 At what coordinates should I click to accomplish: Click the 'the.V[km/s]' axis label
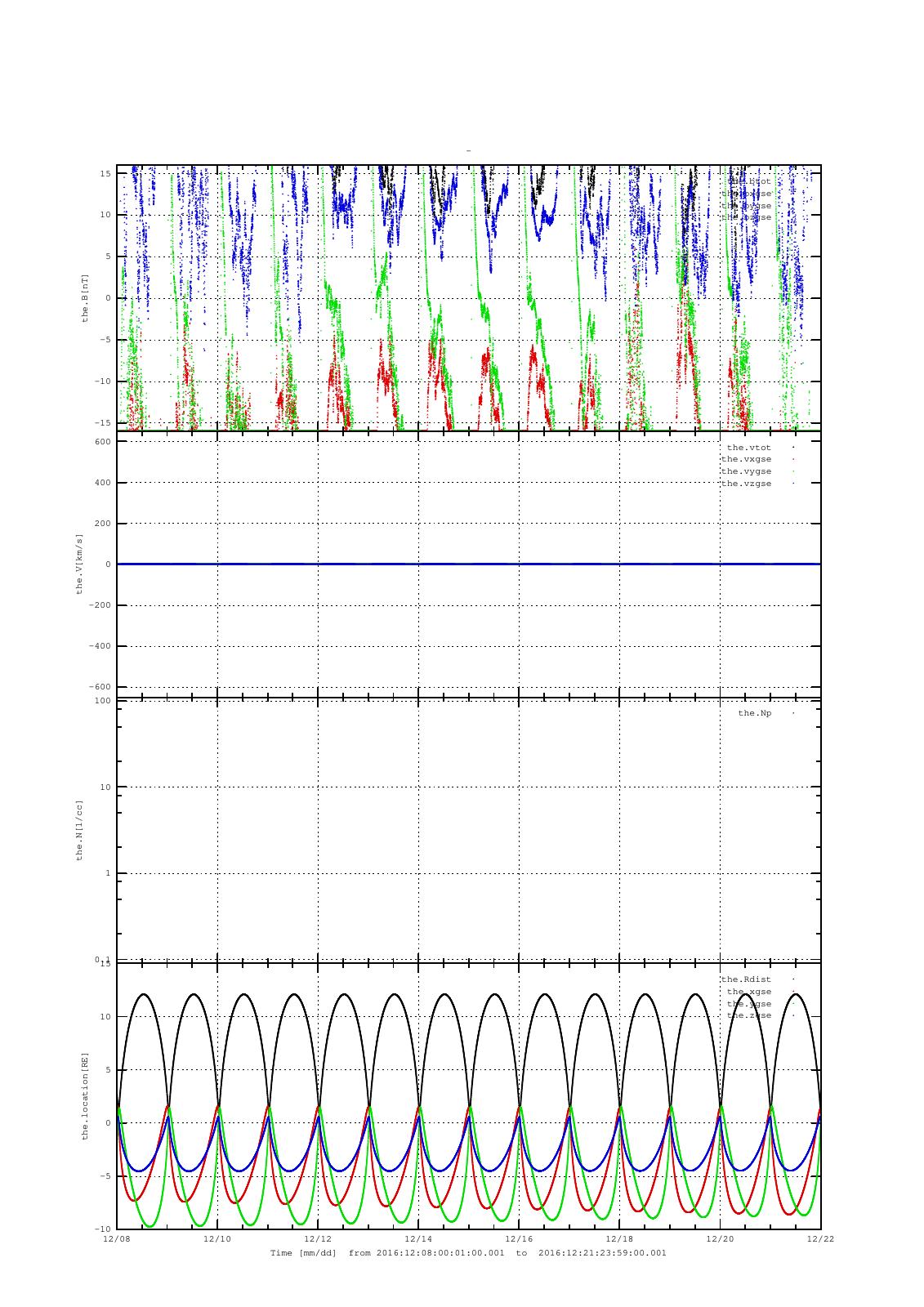[80, 564]
